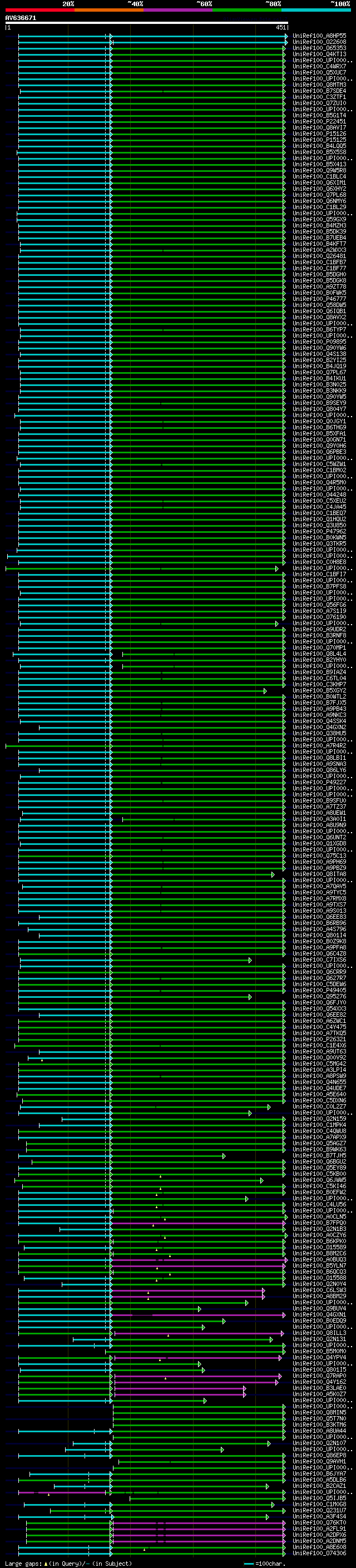The width and height of the screenshot is (356, 1568).
Task: Select hit UniRef100_B5X413
Action: 319,164
